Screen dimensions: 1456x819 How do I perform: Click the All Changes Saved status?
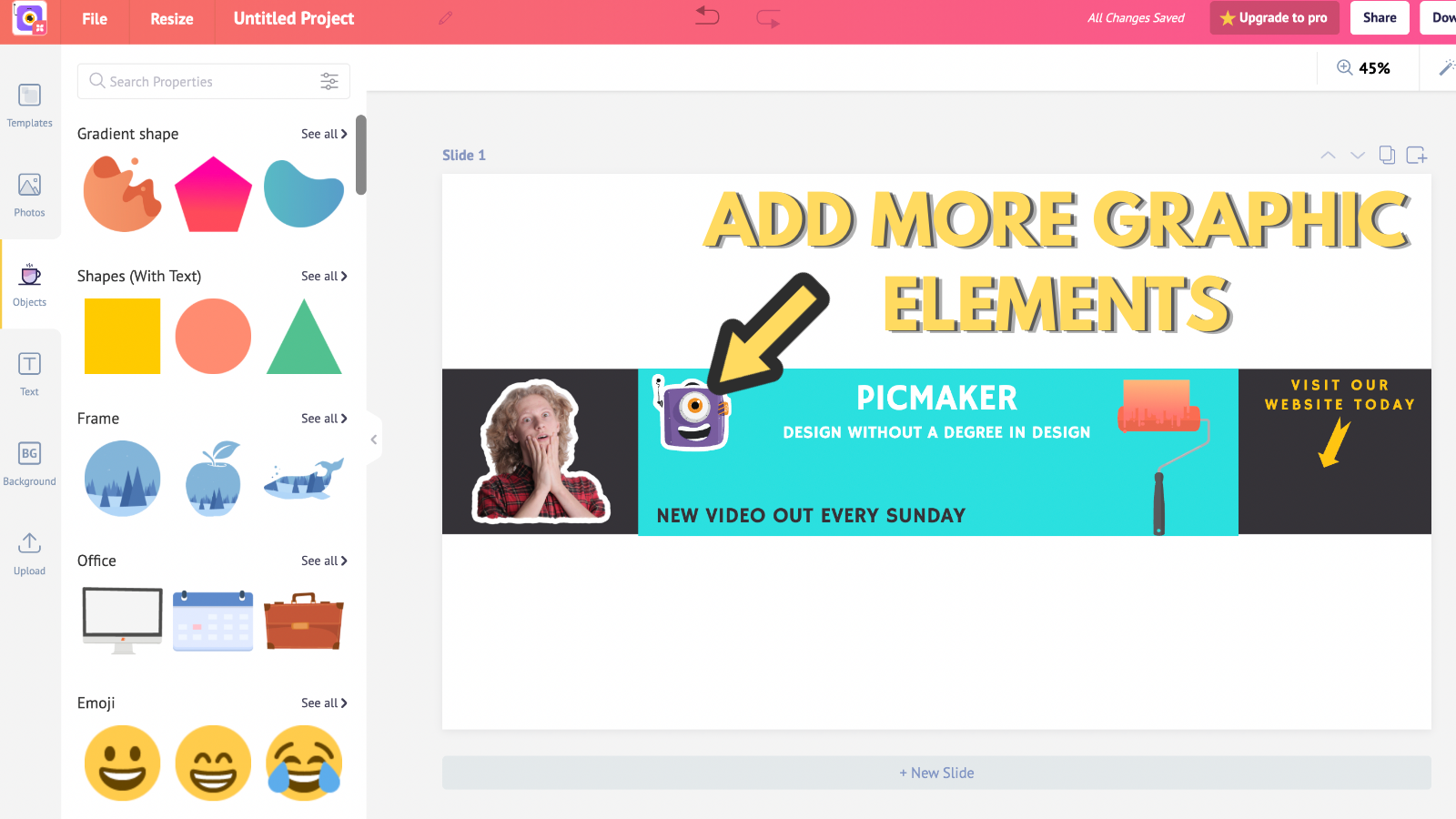[1136, 18]
